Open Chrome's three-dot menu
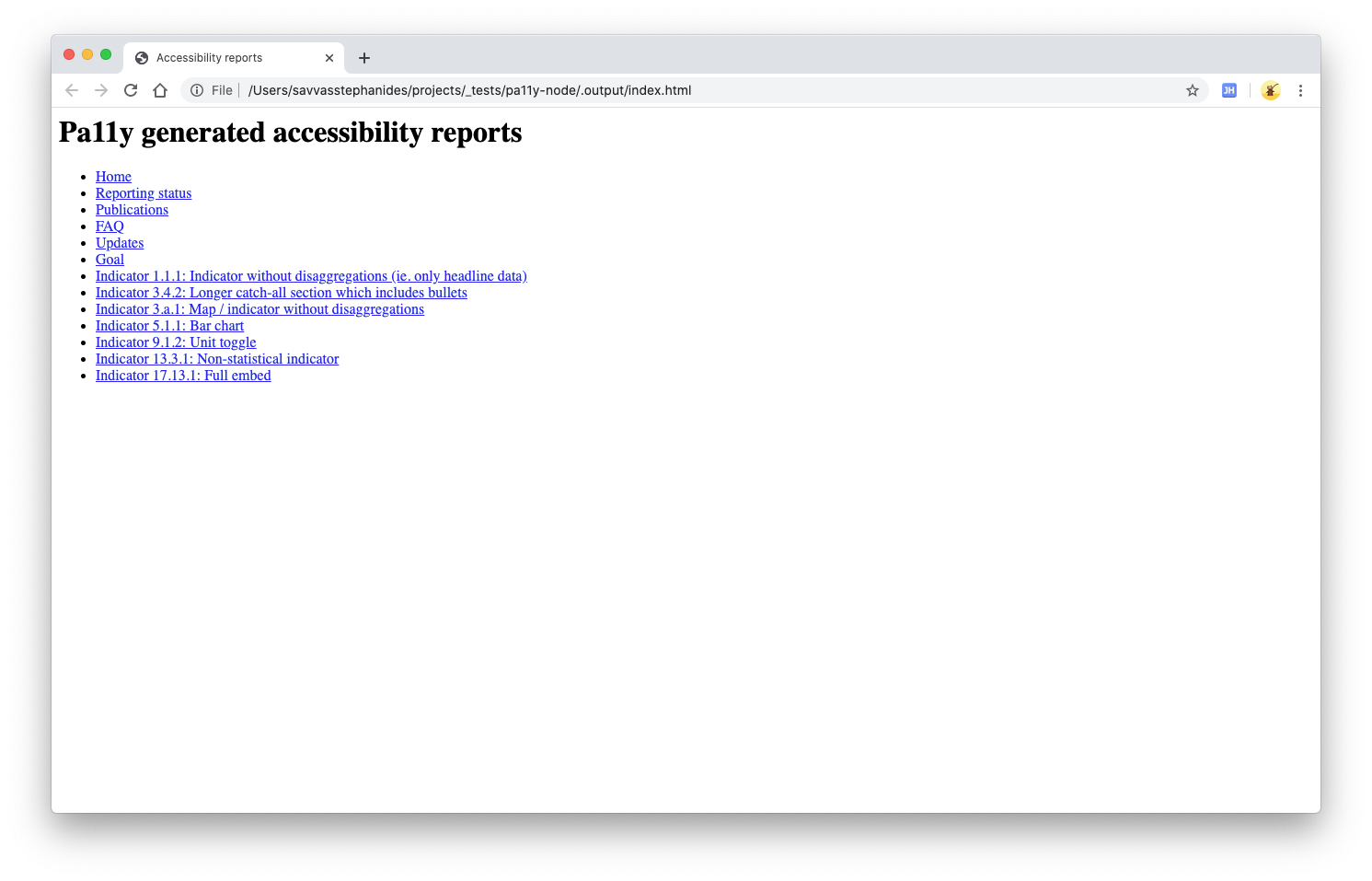 point(1300,90)
